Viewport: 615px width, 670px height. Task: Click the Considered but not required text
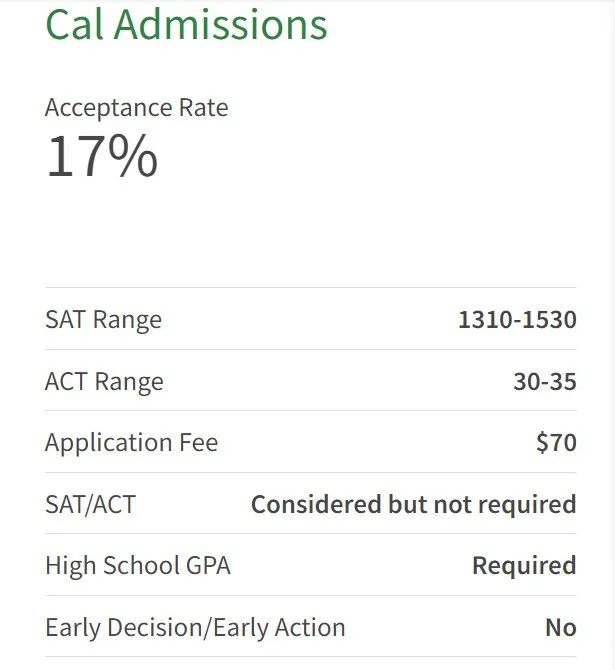coord(414,504)
